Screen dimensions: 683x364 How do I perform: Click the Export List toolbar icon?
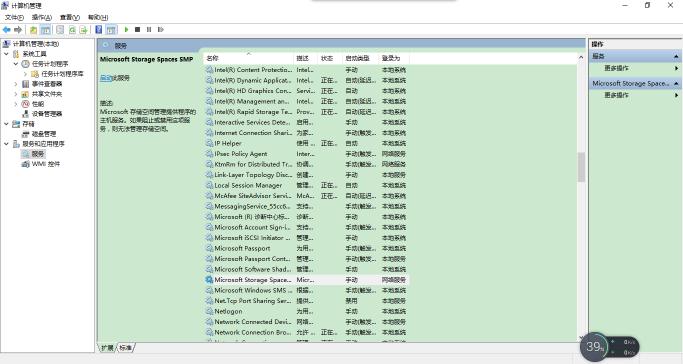83,30
